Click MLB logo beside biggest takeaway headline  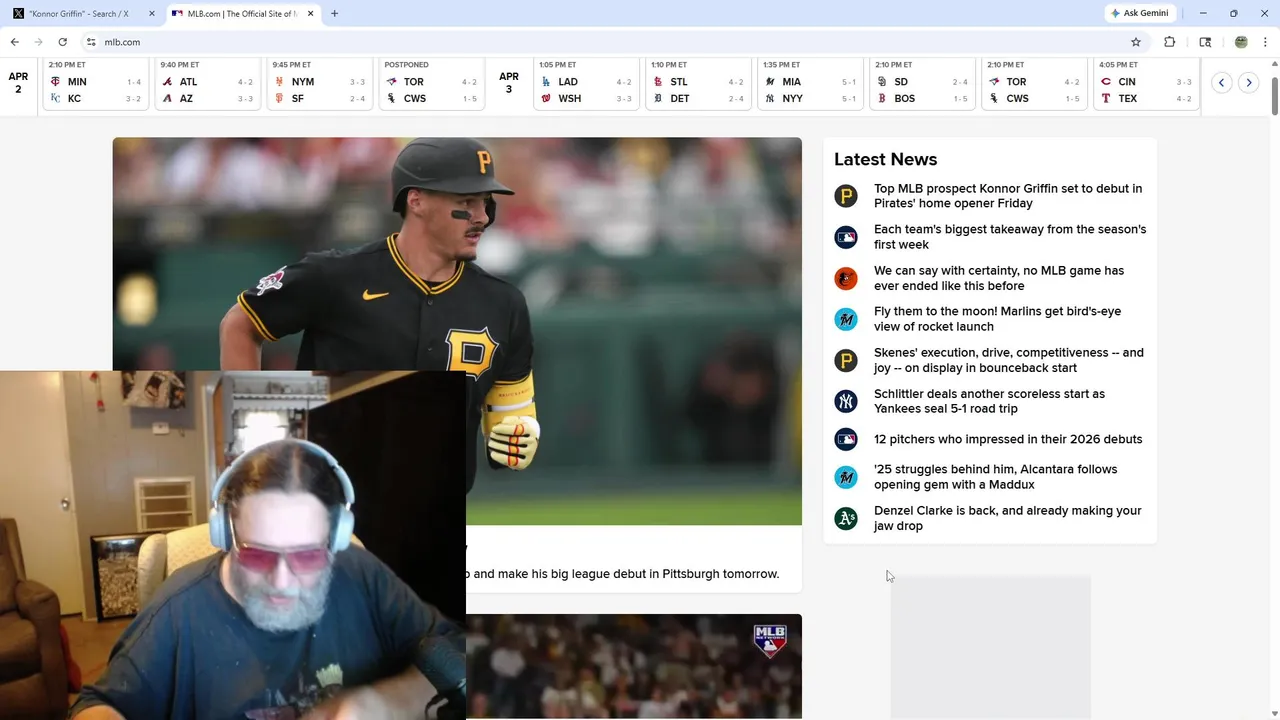point(846,237)
